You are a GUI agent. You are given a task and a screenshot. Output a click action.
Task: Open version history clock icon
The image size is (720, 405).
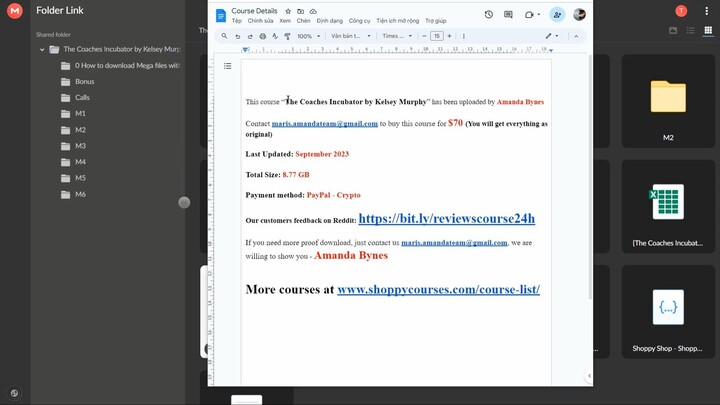pos(488,14)
